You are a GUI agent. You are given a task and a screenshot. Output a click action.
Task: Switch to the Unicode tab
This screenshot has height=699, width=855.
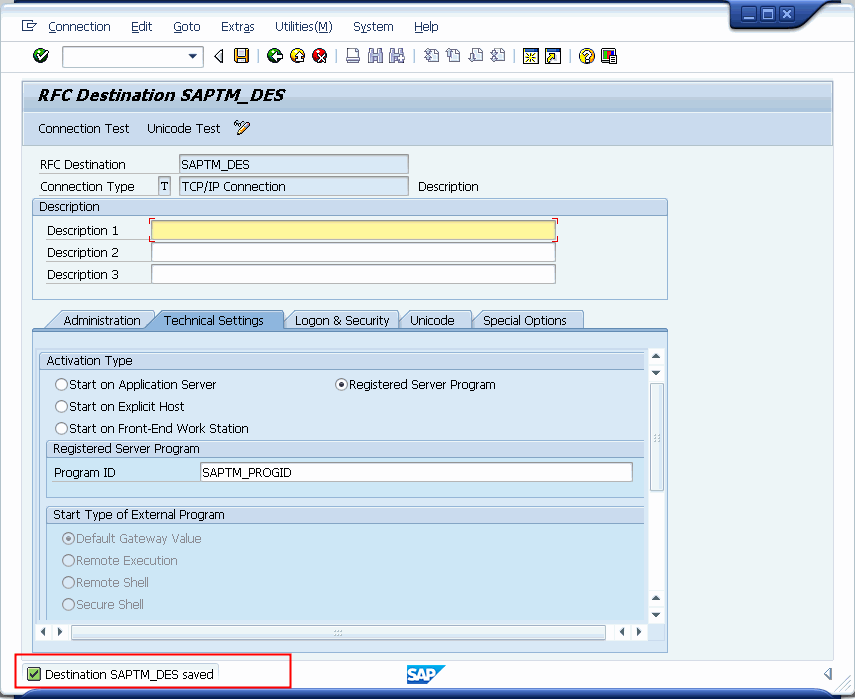tap(432, 321)
